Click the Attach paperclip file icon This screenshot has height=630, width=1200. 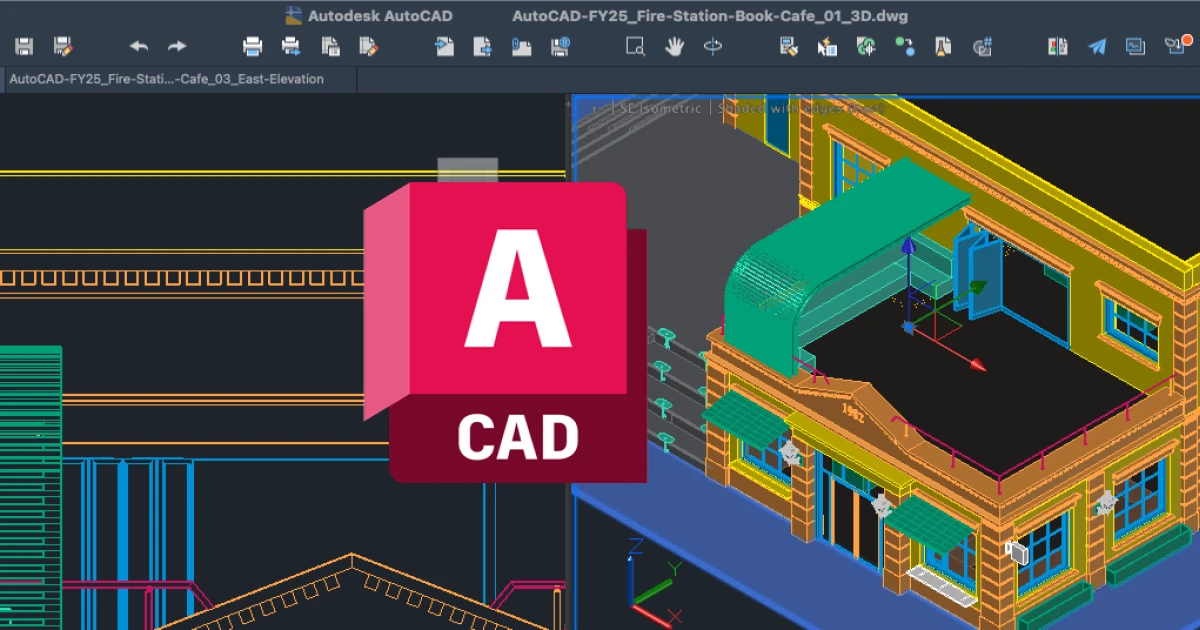[521, 46]
